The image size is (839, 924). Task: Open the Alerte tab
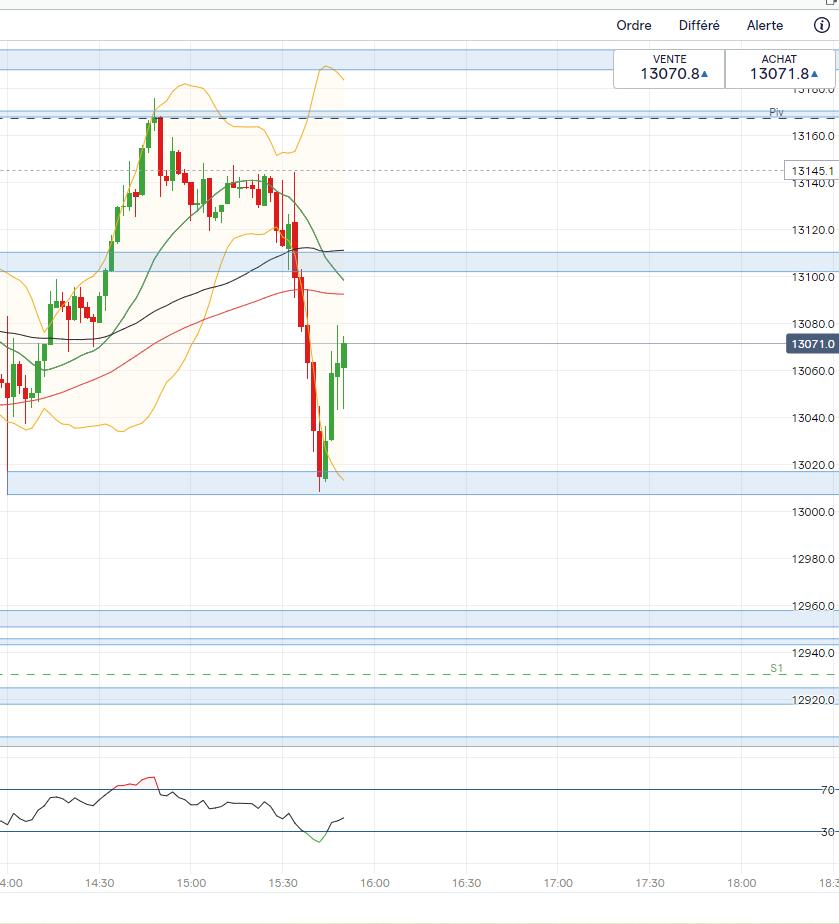click(x=765, y=25)
